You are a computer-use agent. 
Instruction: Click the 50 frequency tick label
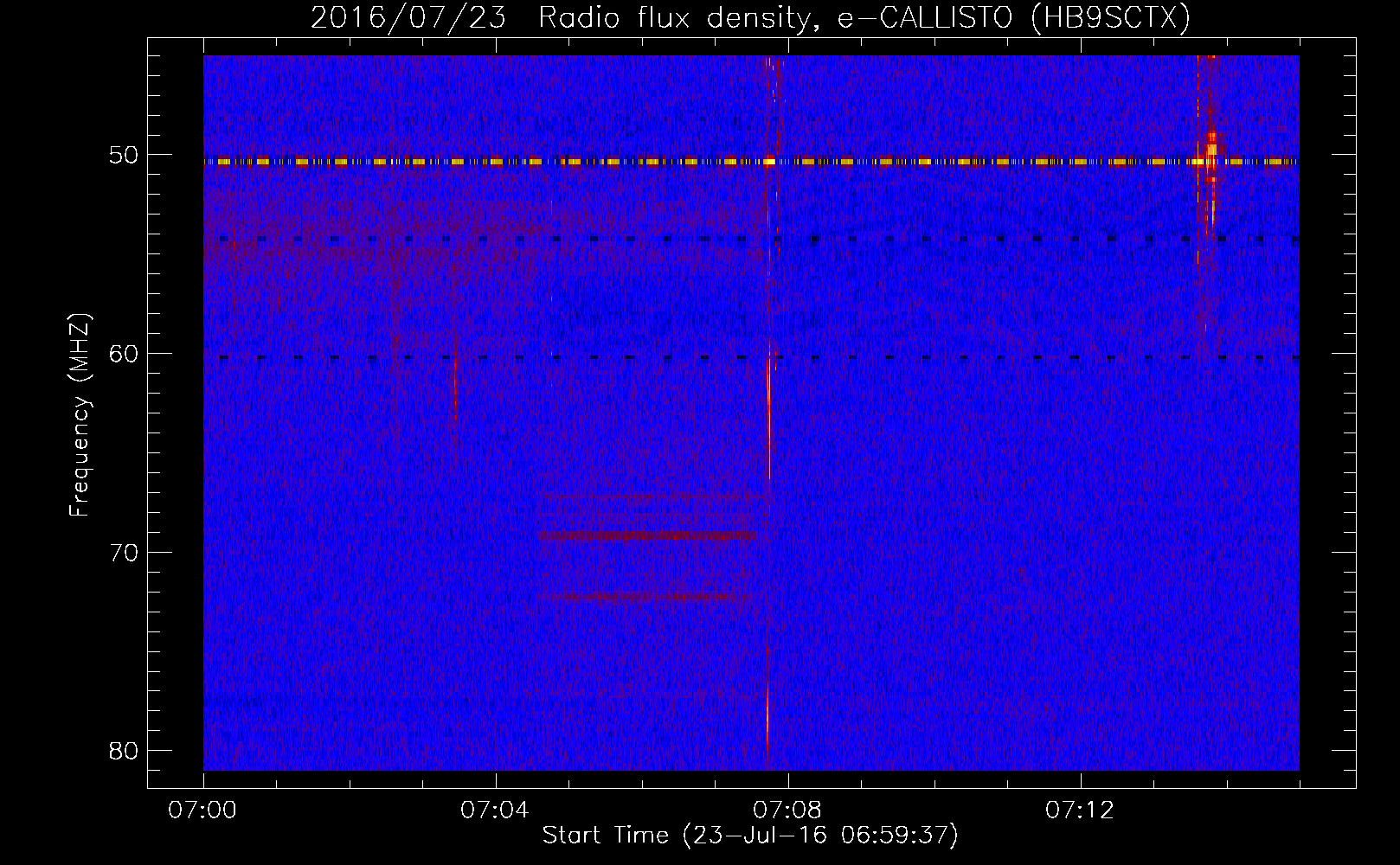[125, 156]
